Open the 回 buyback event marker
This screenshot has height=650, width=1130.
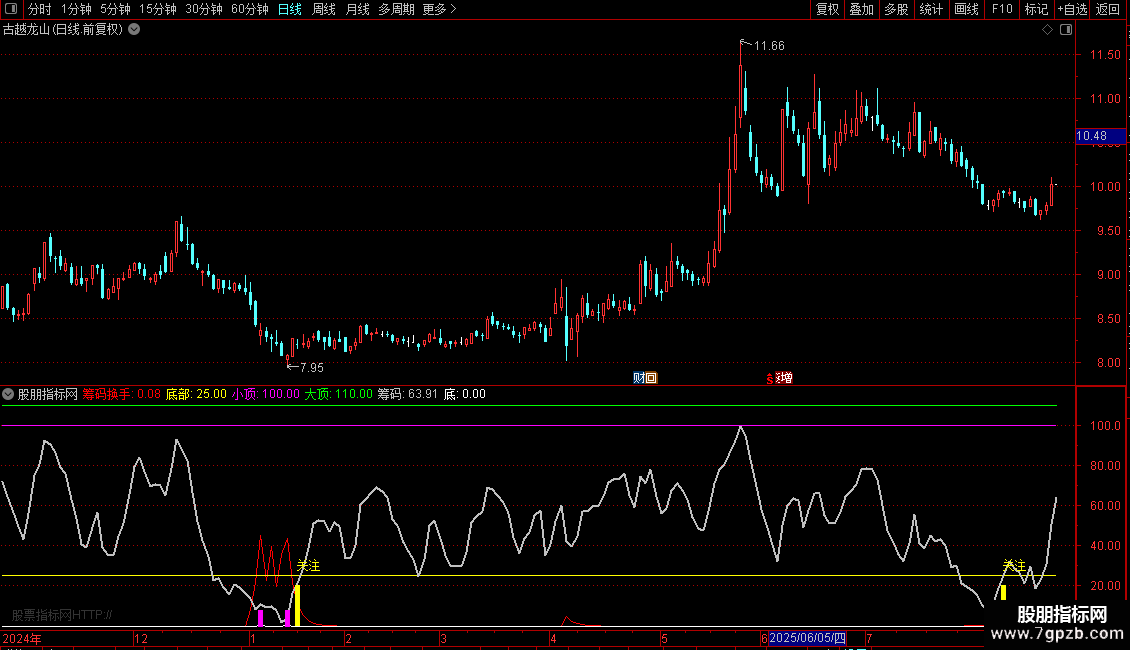650,378
